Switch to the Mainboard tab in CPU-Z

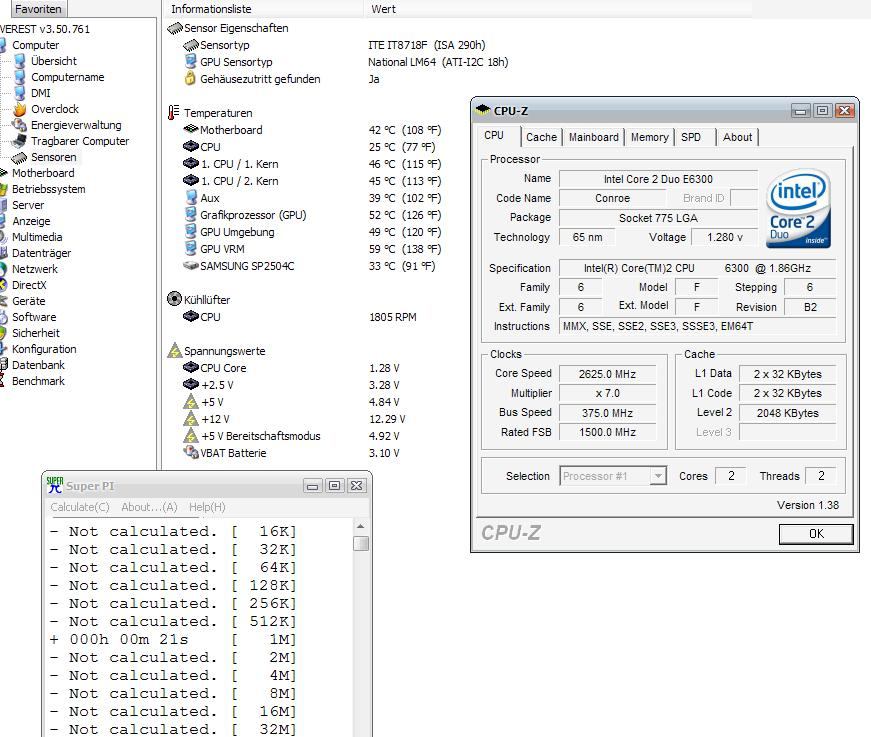tap(593, 137)
